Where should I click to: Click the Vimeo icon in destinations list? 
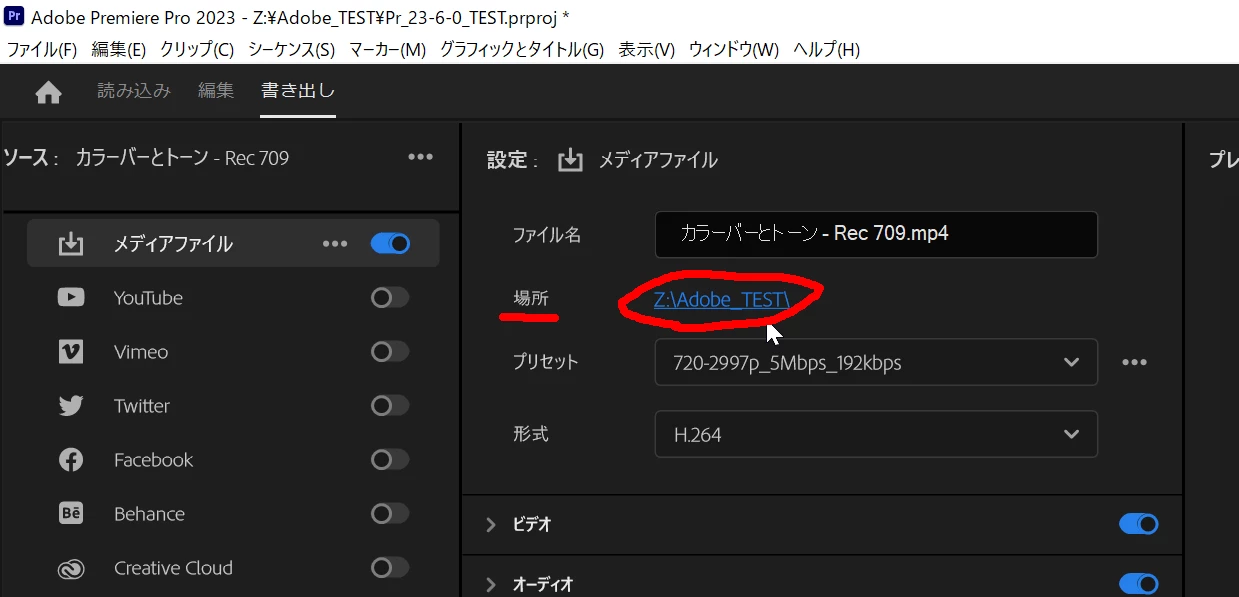[71, 351]
